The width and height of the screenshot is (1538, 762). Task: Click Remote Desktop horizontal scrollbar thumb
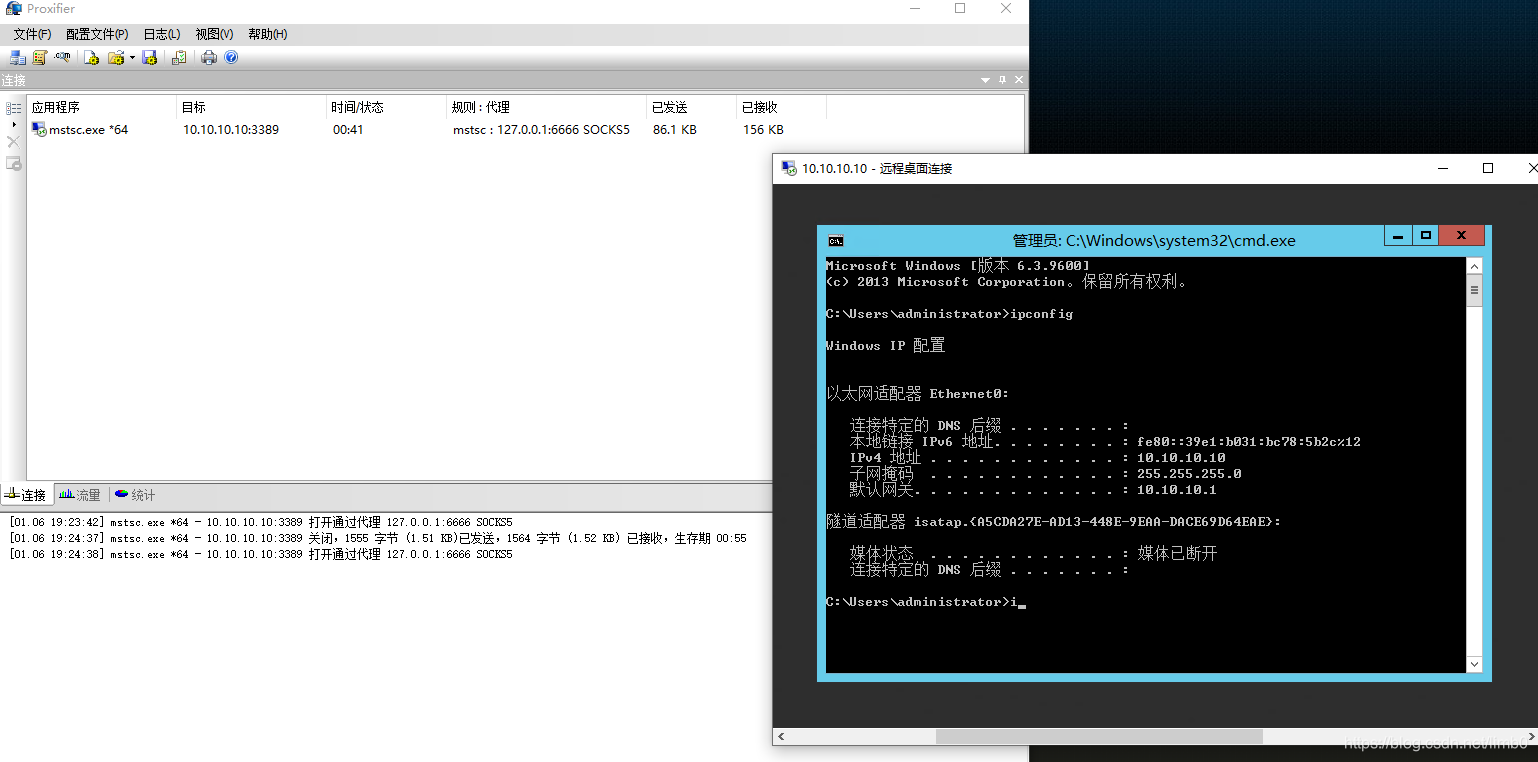click(1099, 737)
